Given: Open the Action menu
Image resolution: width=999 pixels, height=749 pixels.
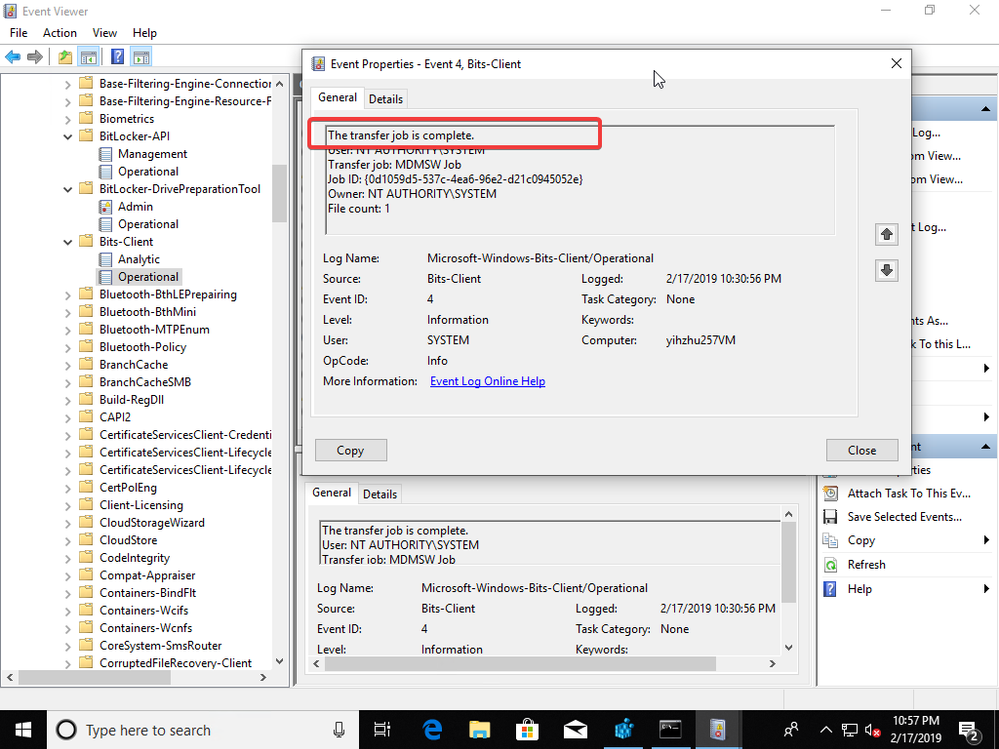Looking at the screenshot, I should tap(60, 33).
